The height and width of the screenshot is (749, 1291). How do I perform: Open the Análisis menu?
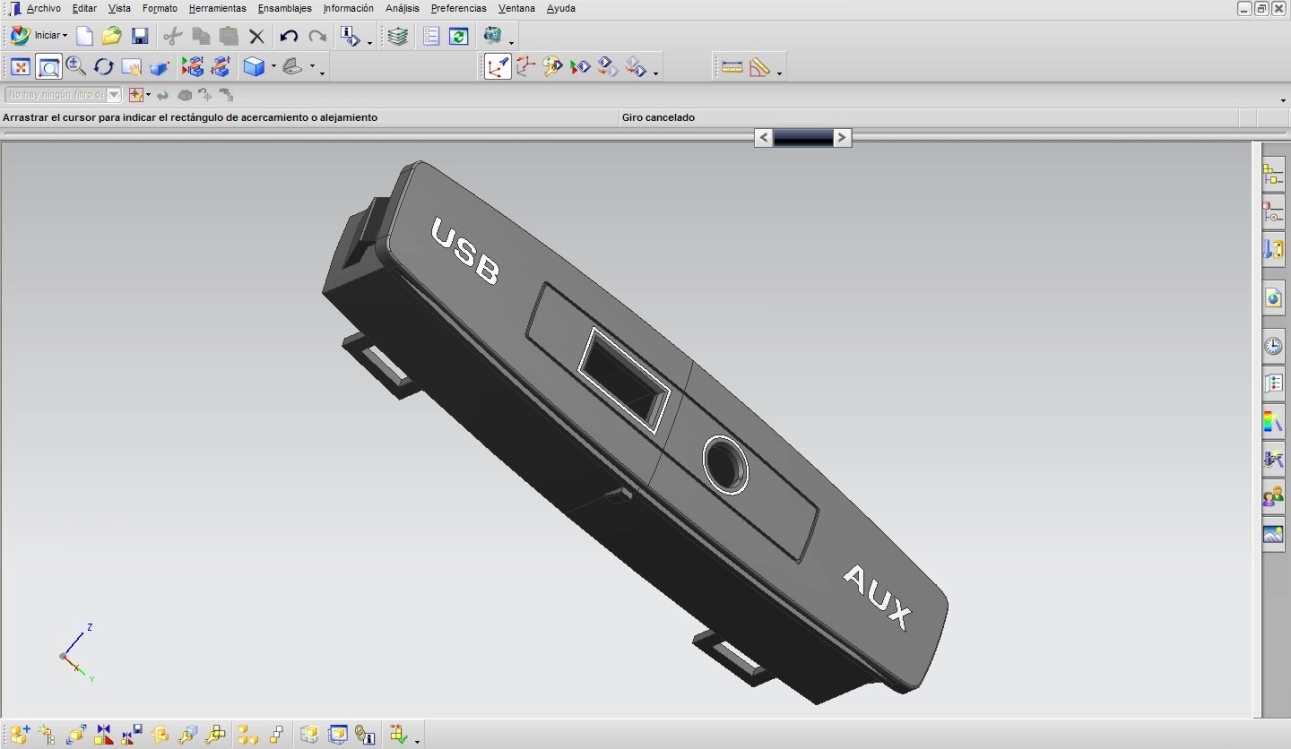[x=402, y=8]
